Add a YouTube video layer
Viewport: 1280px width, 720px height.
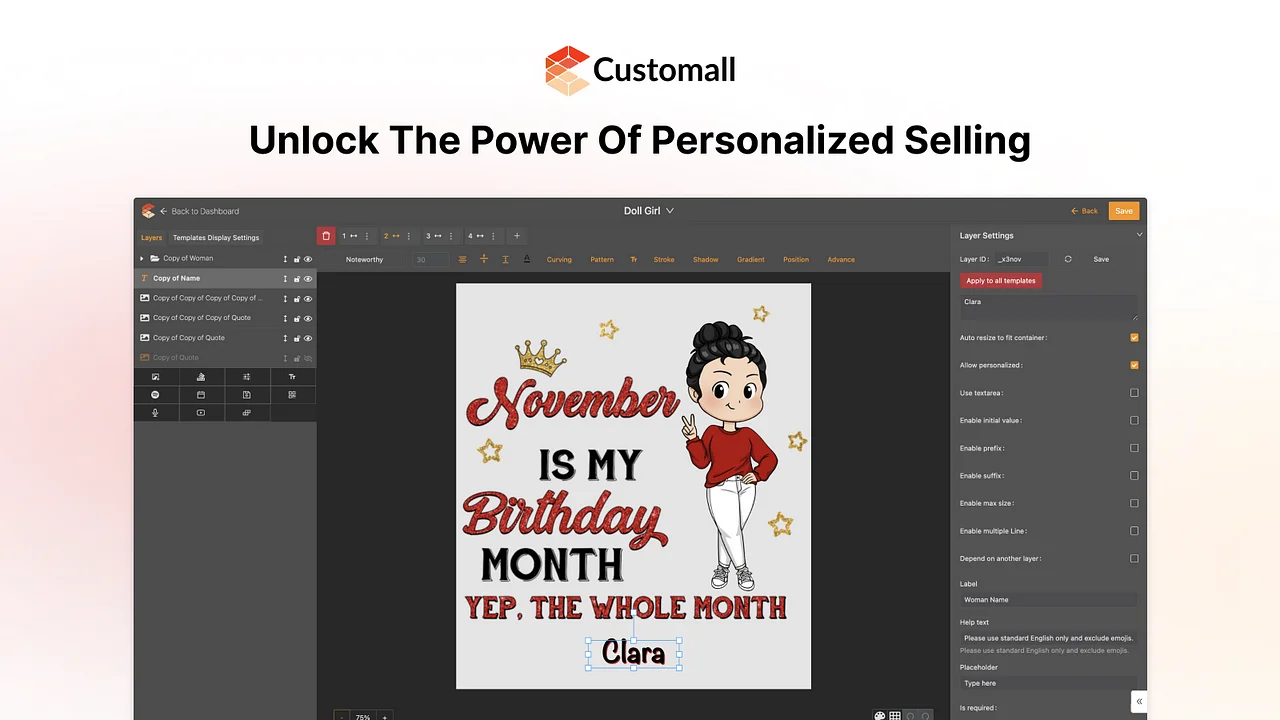(x=201, y=413)
